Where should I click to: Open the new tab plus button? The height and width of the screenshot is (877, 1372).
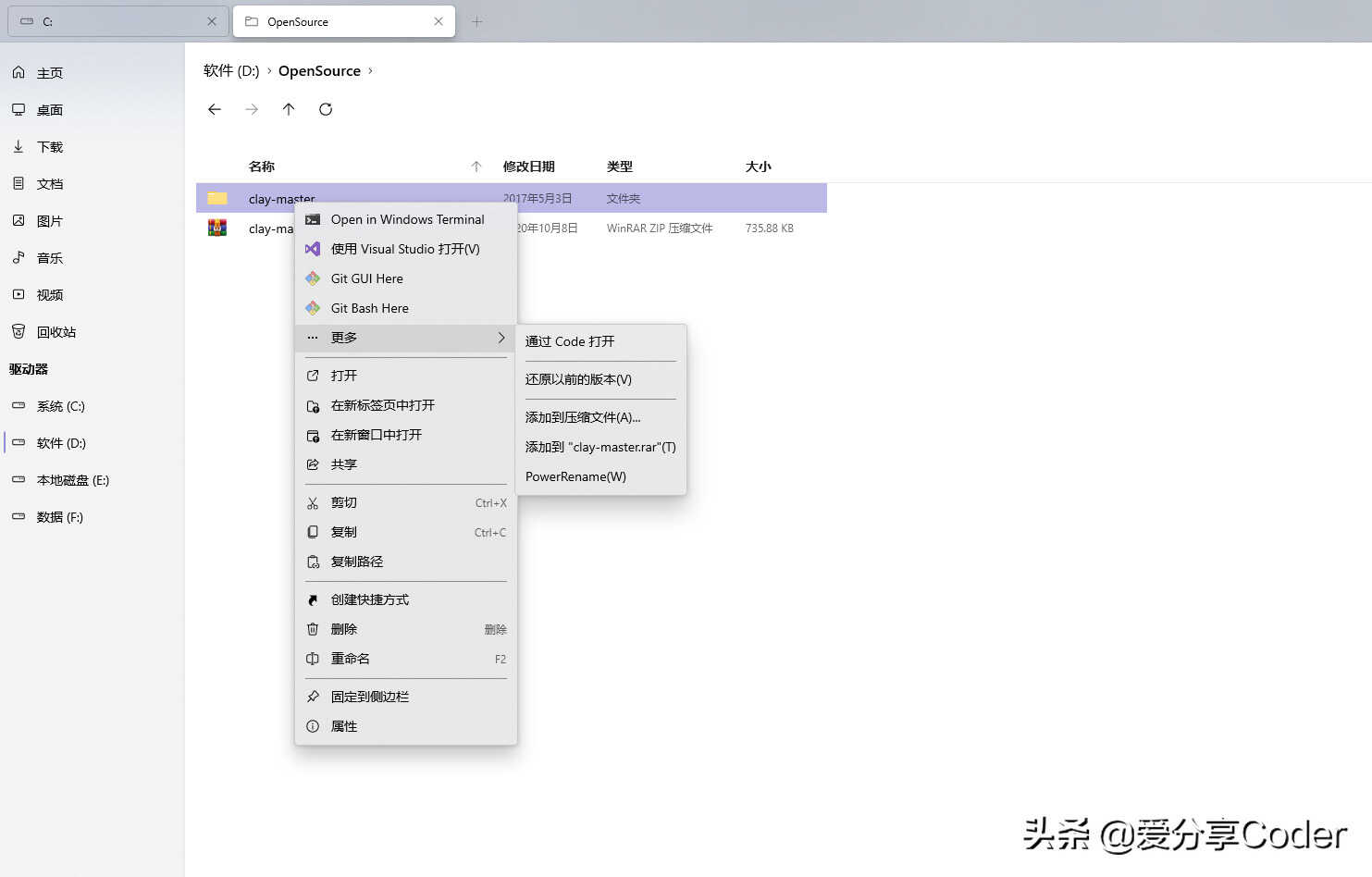pos(477,21)
